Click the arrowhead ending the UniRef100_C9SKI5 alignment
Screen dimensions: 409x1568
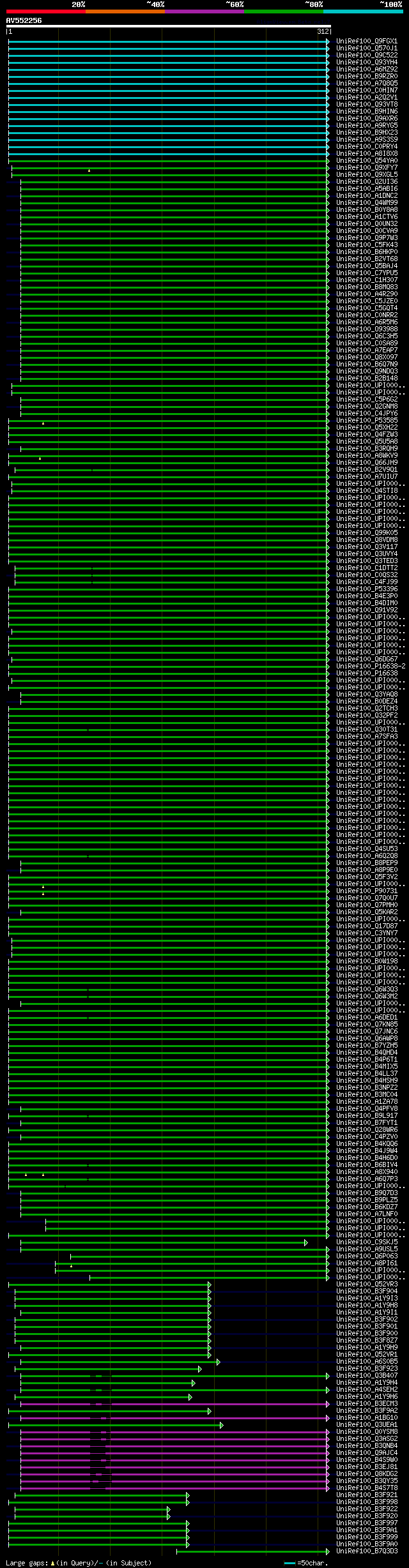306,1242
